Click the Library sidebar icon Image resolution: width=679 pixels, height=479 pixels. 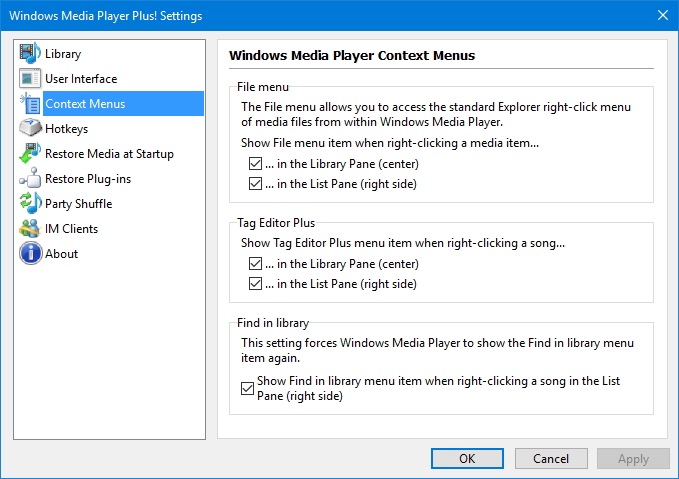[x=30, y=54]
